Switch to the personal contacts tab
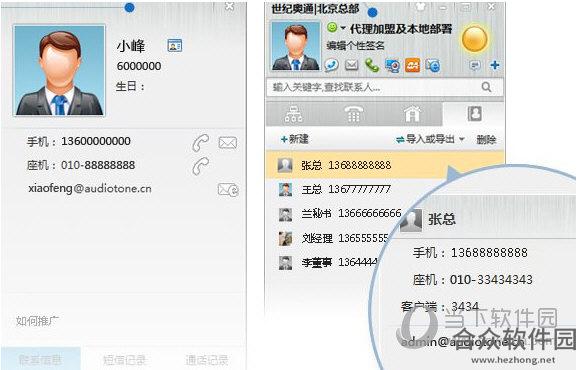The image size is (581, 370). [474, 114]
